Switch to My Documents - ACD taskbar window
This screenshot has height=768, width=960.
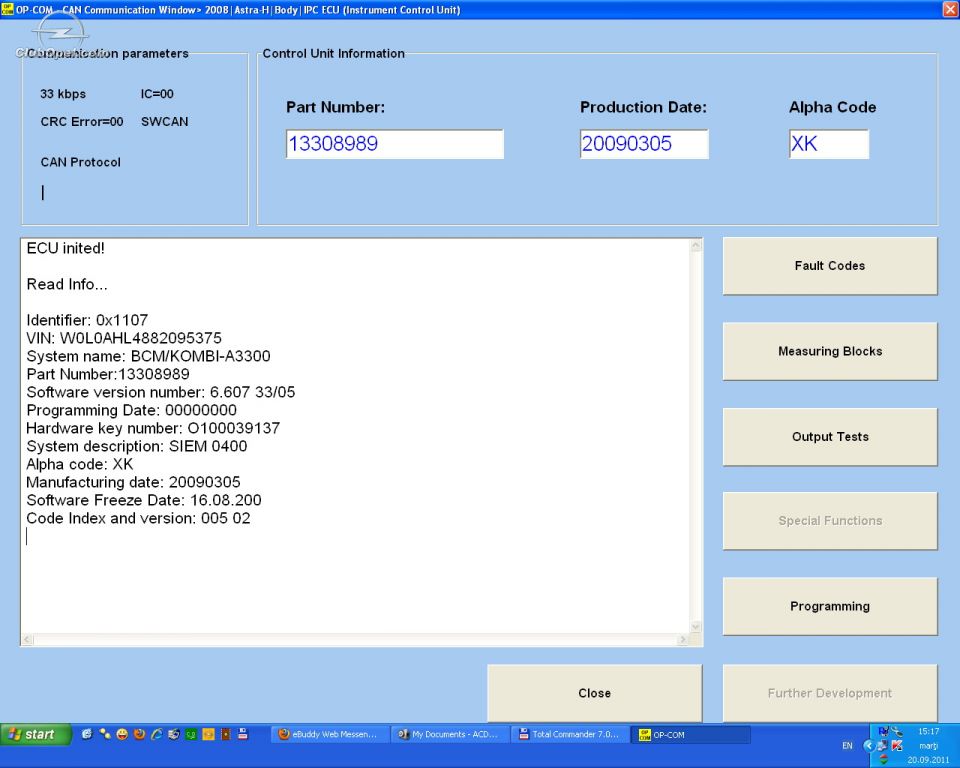pos(449,734)
